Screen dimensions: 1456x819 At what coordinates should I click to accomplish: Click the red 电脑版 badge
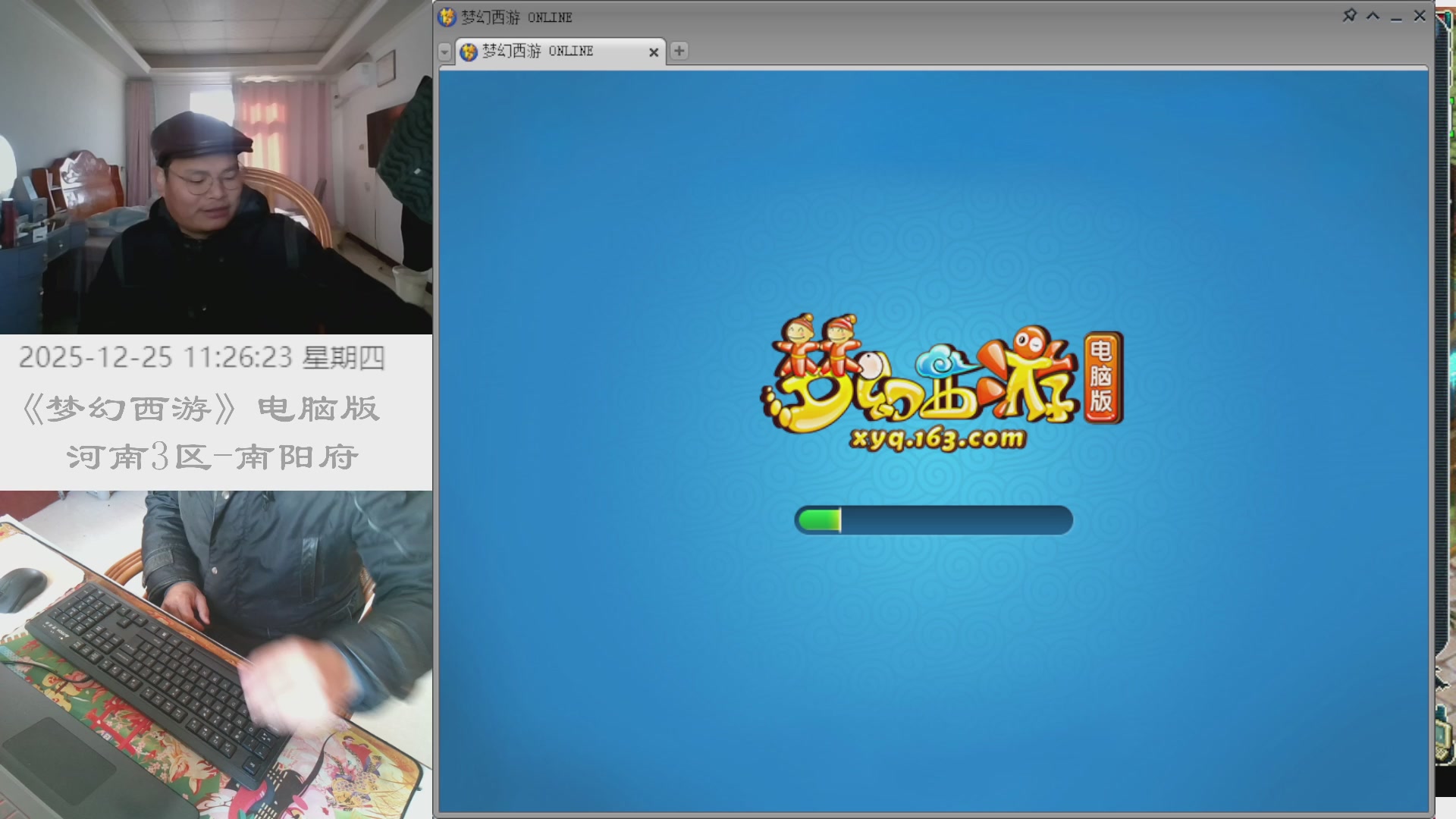(x=1102, y=377)
